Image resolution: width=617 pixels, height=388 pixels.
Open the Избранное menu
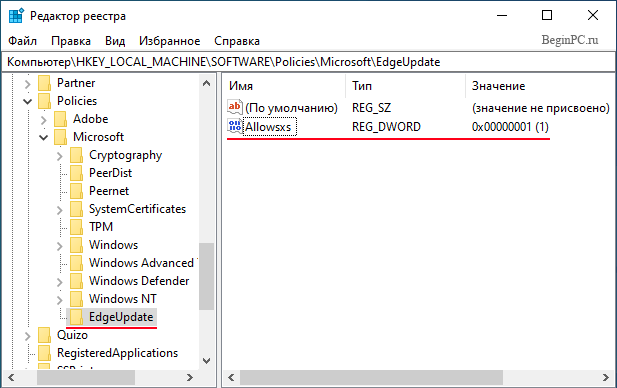click(169, 41)
